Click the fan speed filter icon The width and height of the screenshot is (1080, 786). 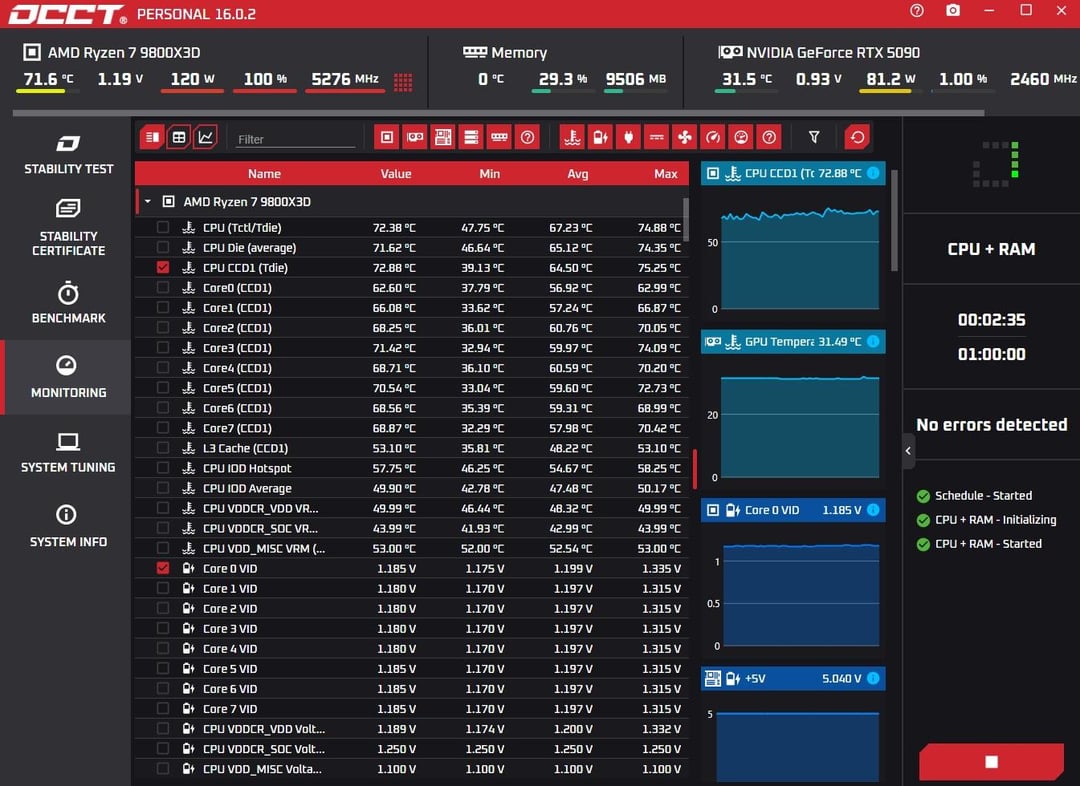click(x=684, y=137)
